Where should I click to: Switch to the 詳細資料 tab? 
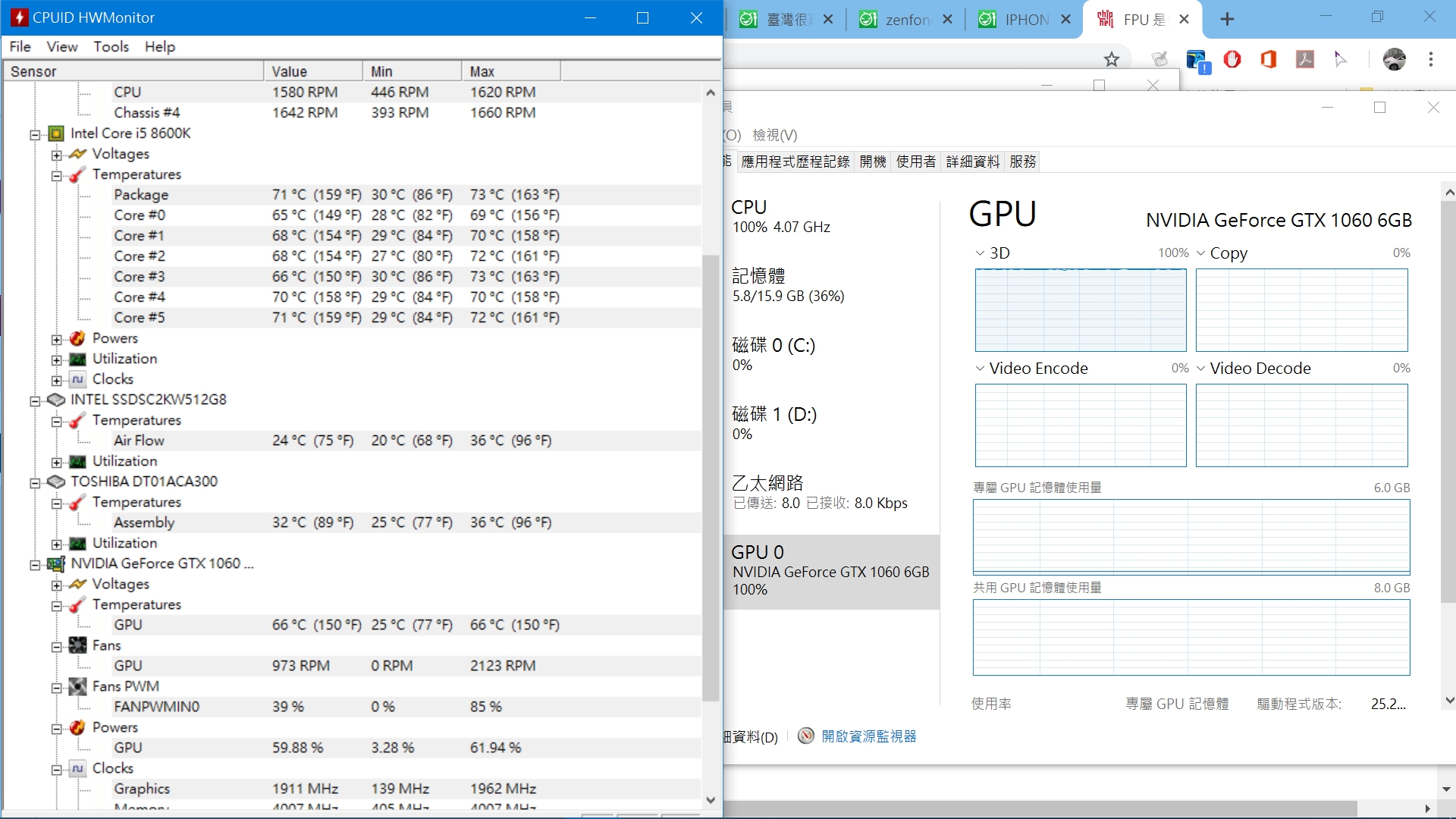coord(973,162)
